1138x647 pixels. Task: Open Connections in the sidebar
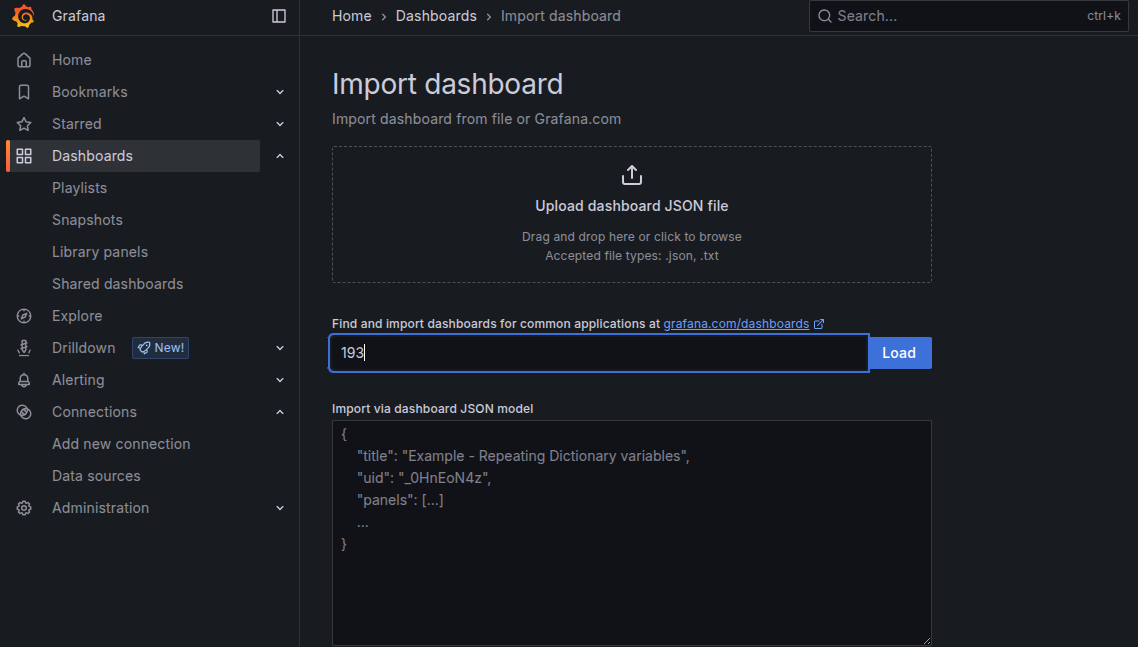tap(94, 412)
